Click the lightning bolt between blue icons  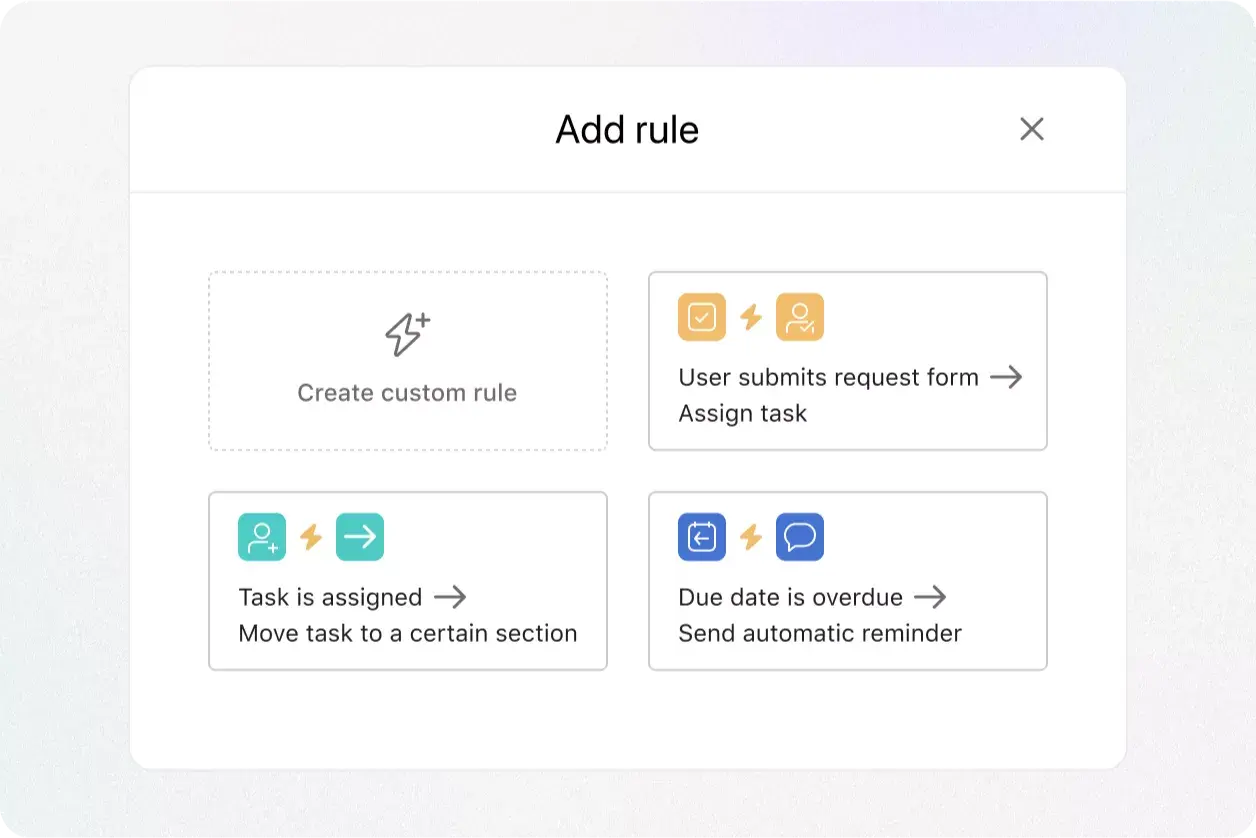click(751, 536)
